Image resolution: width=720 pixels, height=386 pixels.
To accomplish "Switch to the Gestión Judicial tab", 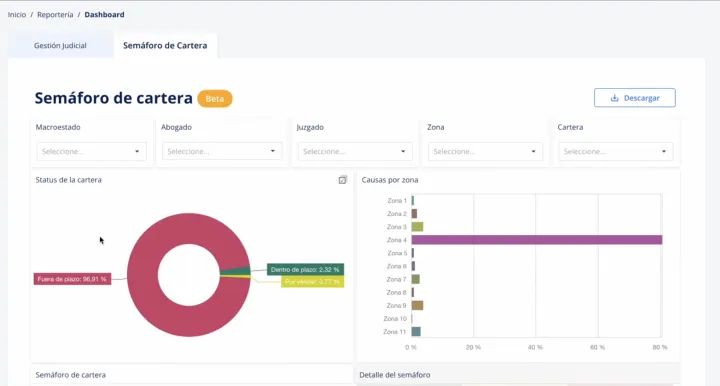I will pos(60,45).
